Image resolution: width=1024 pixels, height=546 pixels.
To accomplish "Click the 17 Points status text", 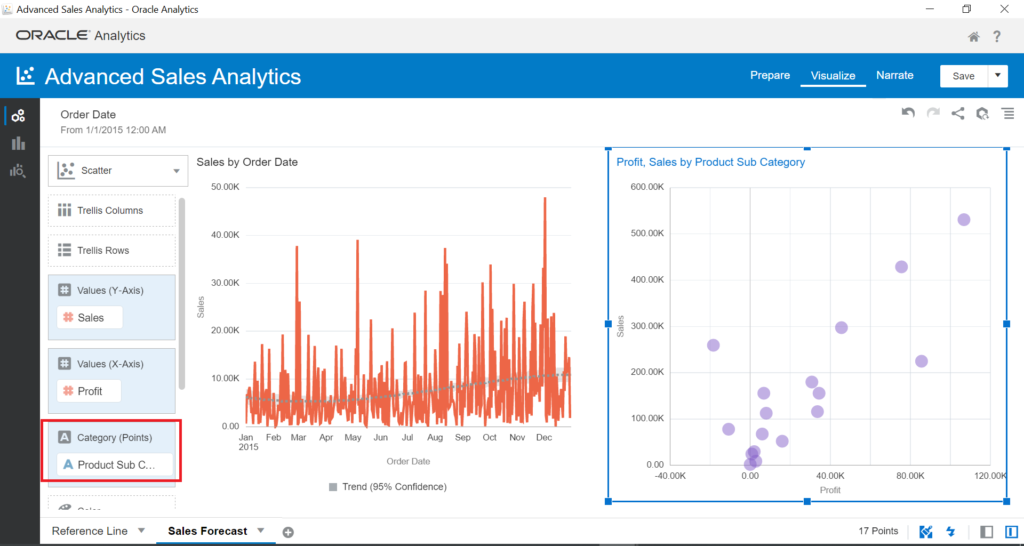I will (878, 531).
